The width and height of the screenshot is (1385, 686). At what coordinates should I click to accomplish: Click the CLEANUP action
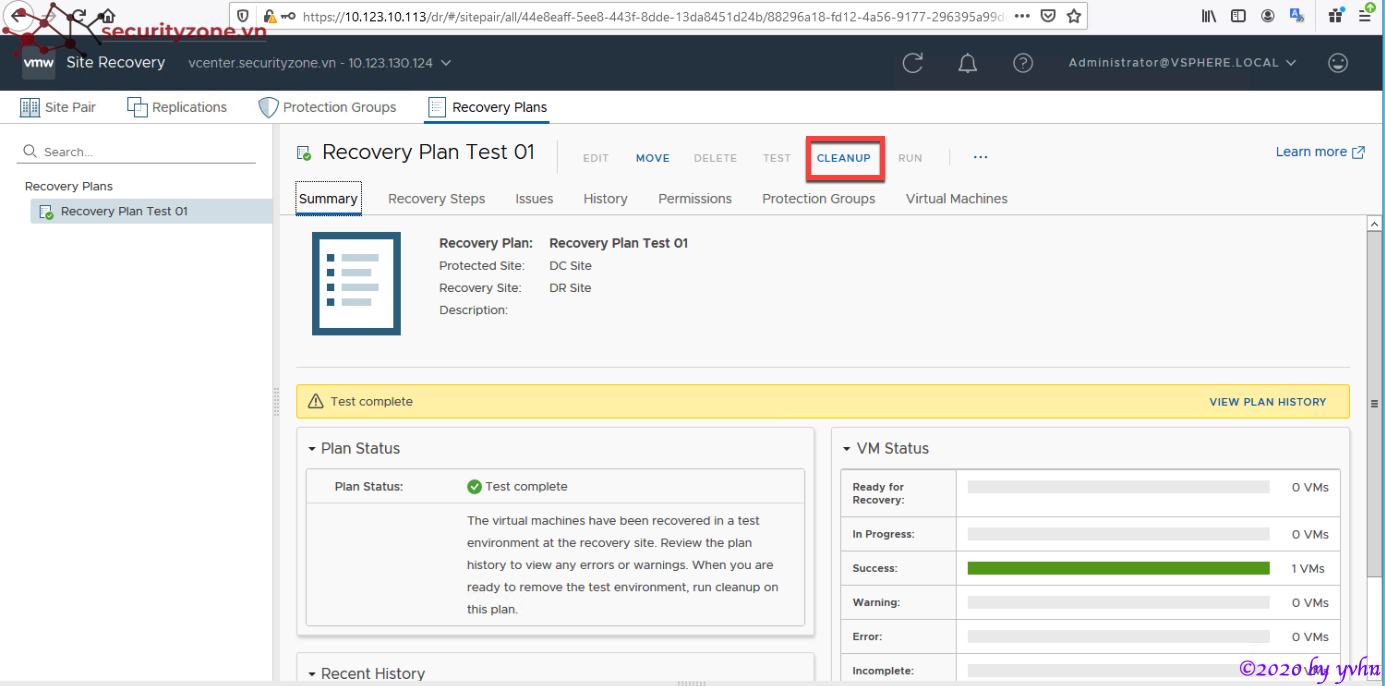(x=844, y=158)
